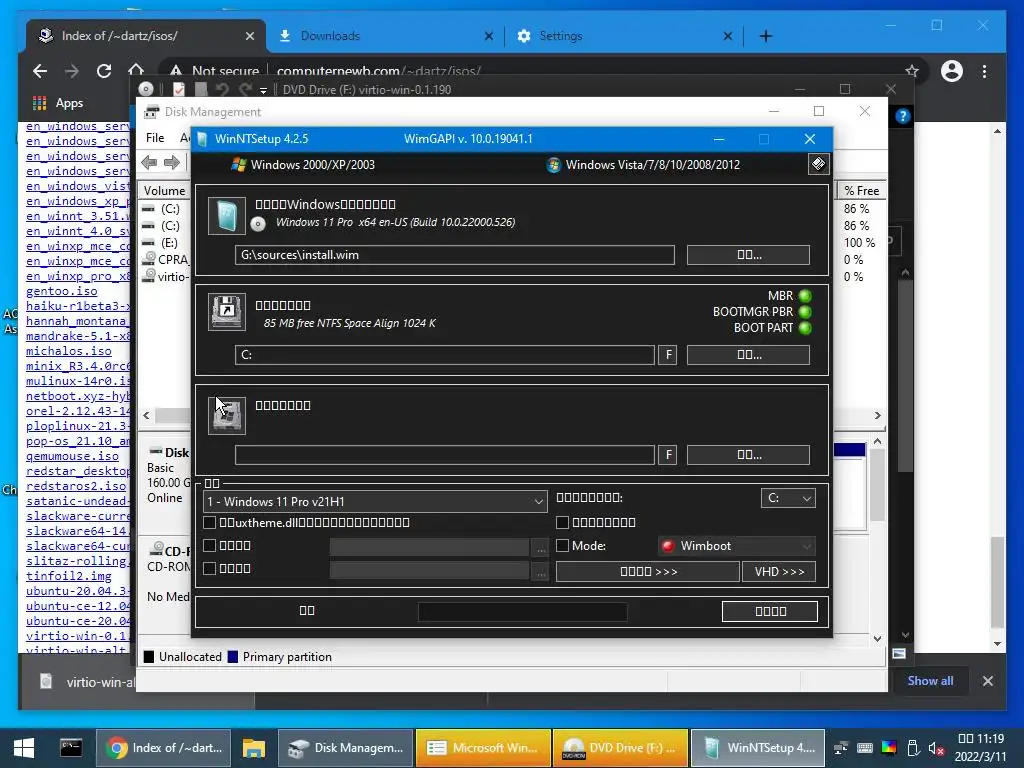Close the Chrome downloads bar
1024x768 pixels.
(988, 681)
